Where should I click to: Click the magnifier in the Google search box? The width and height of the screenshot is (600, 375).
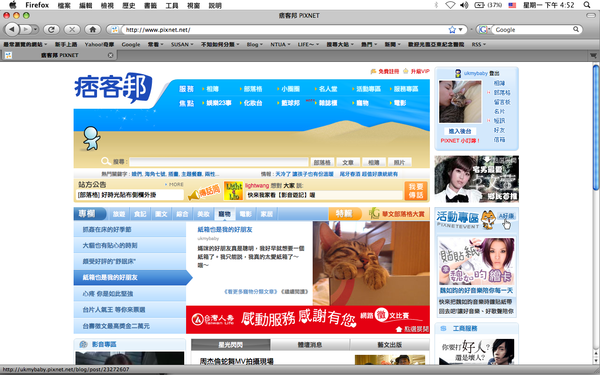(576, 29)
